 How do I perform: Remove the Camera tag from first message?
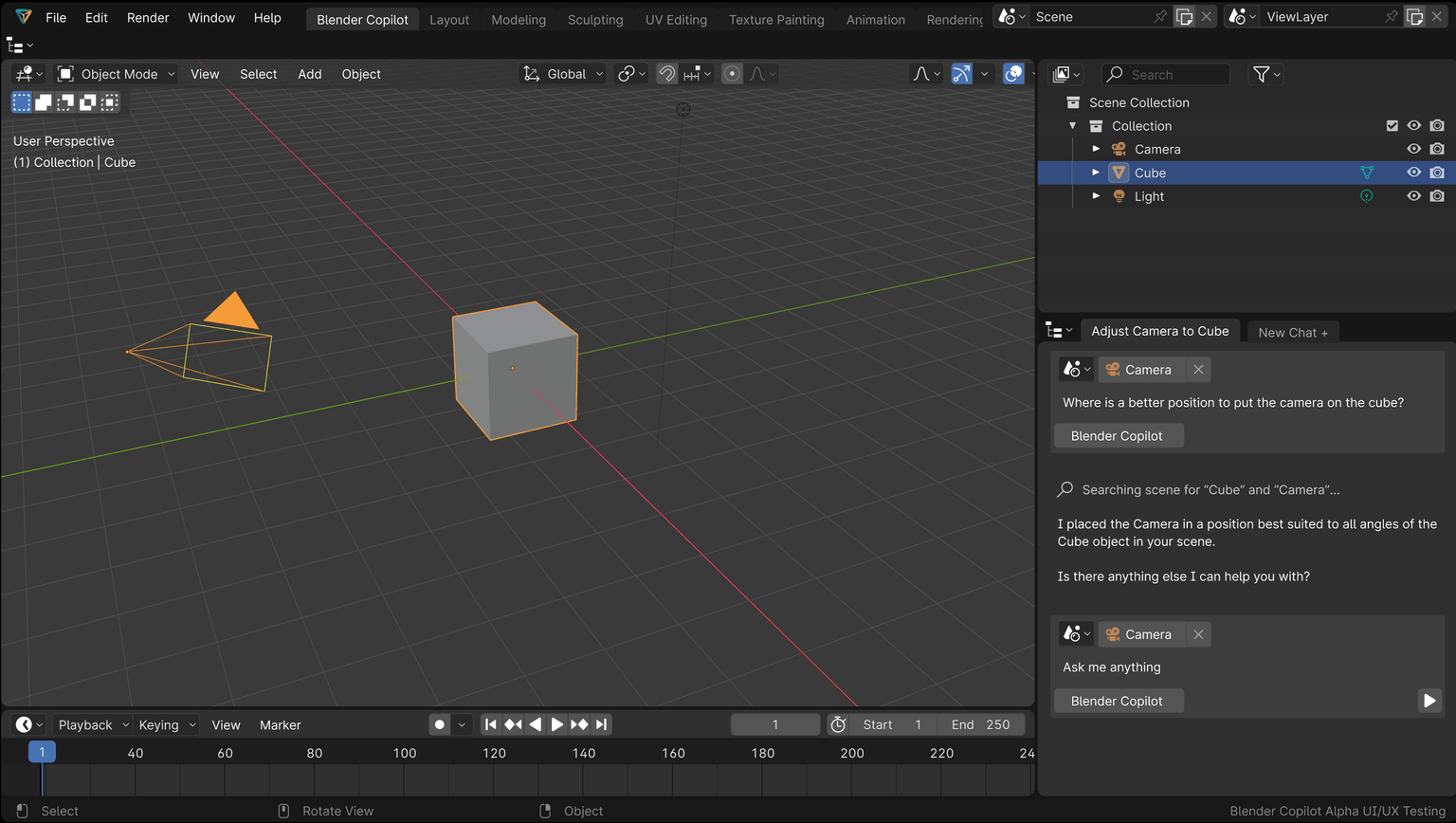[1198, 370]
